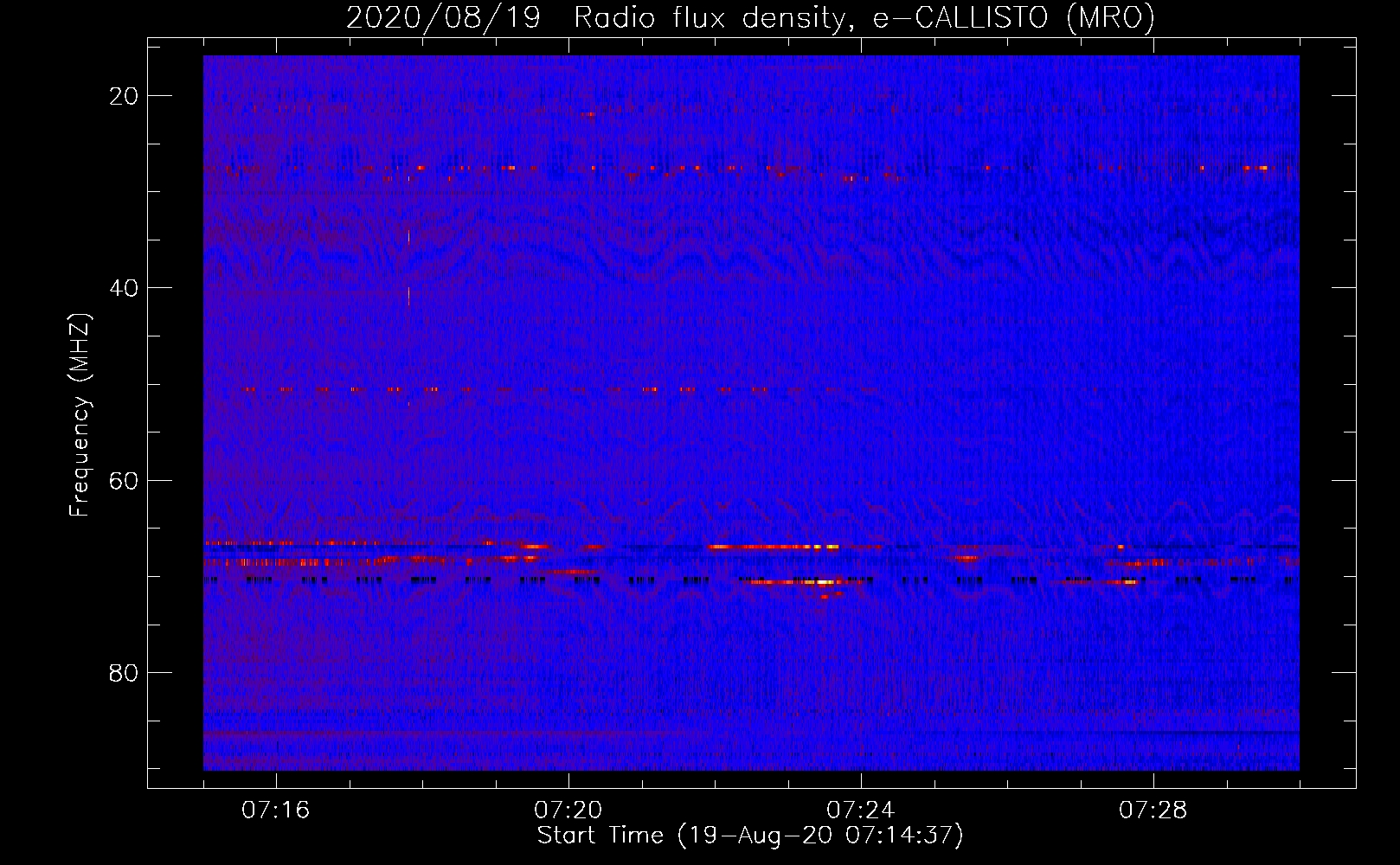Click the "Start Time (19-Aug-20 07:14:37)" label
The image size is (1400, 865).
tap(750, 836)
